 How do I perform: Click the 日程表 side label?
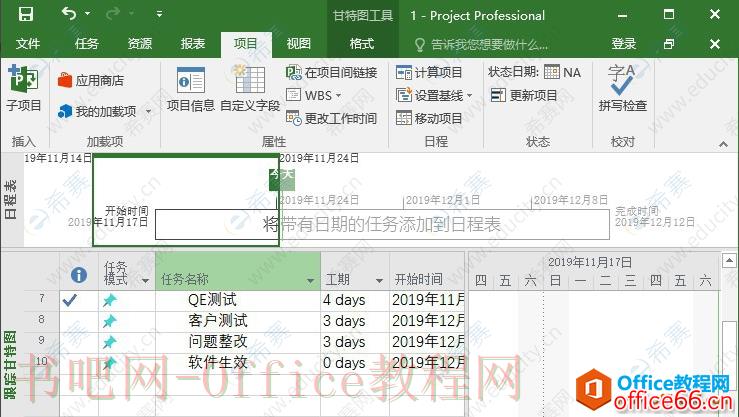[x=10, y=199]
